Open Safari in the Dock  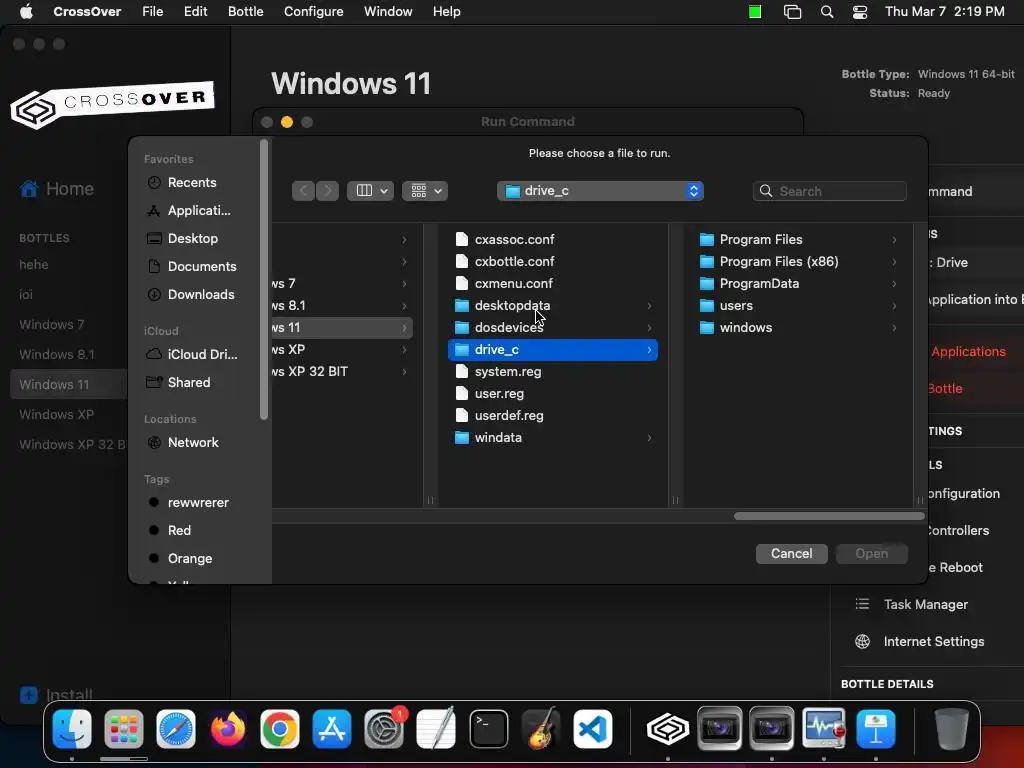point(176,729)
